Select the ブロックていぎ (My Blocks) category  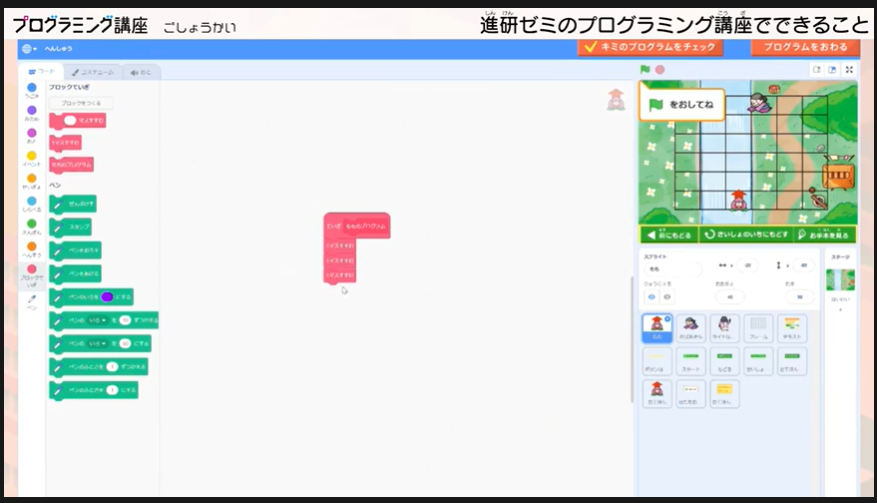tap(32, 276)
